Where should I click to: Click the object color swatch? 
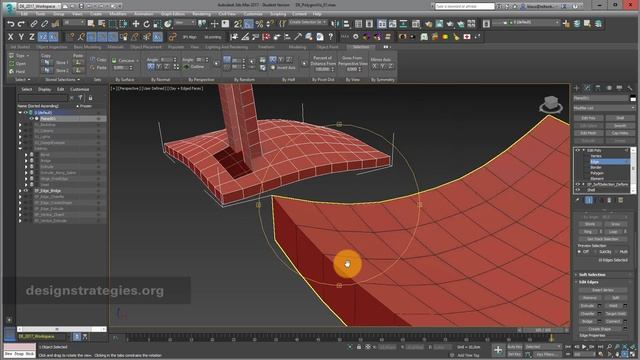tap(633, 98)
